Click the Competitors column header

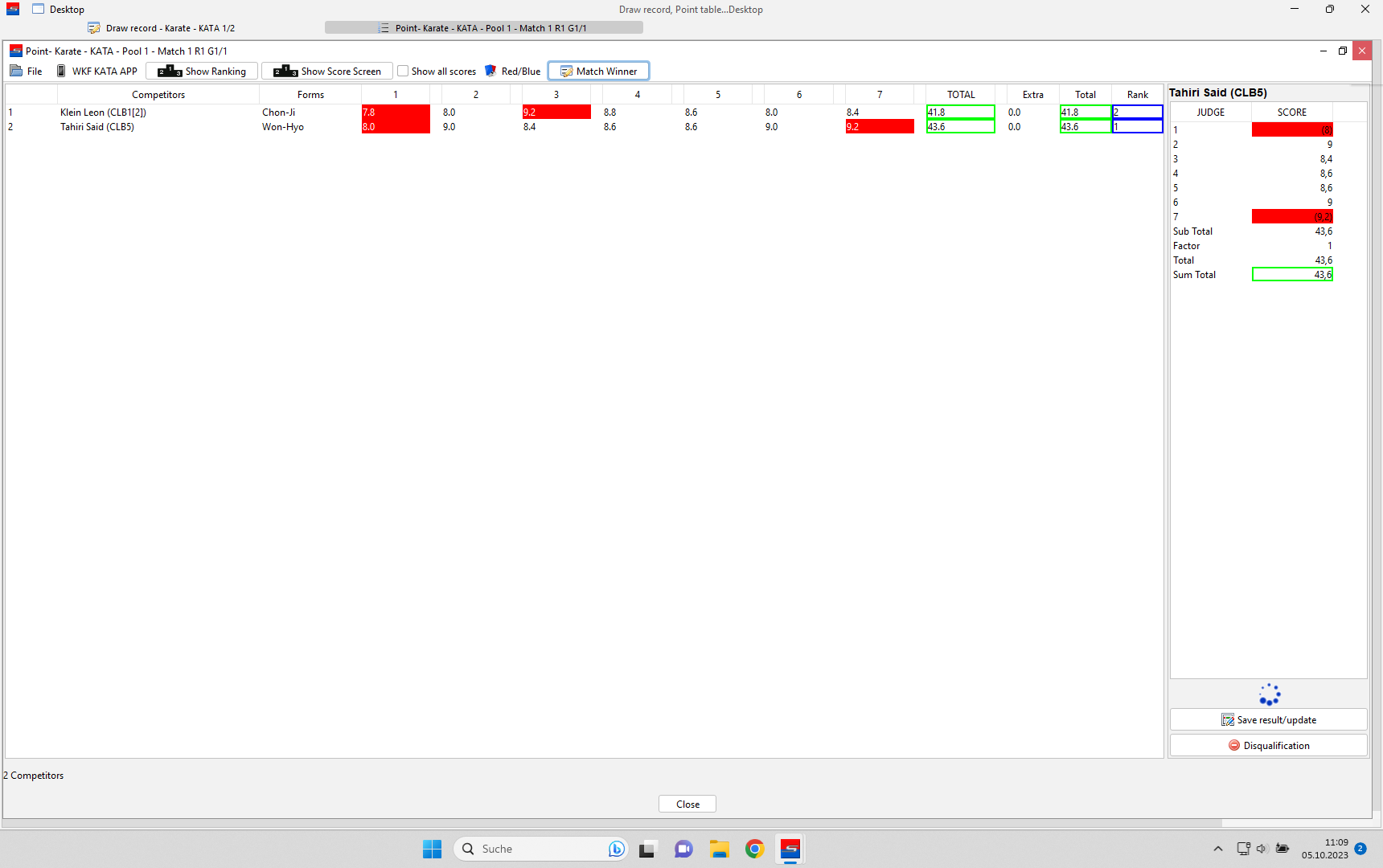[158, 95]
